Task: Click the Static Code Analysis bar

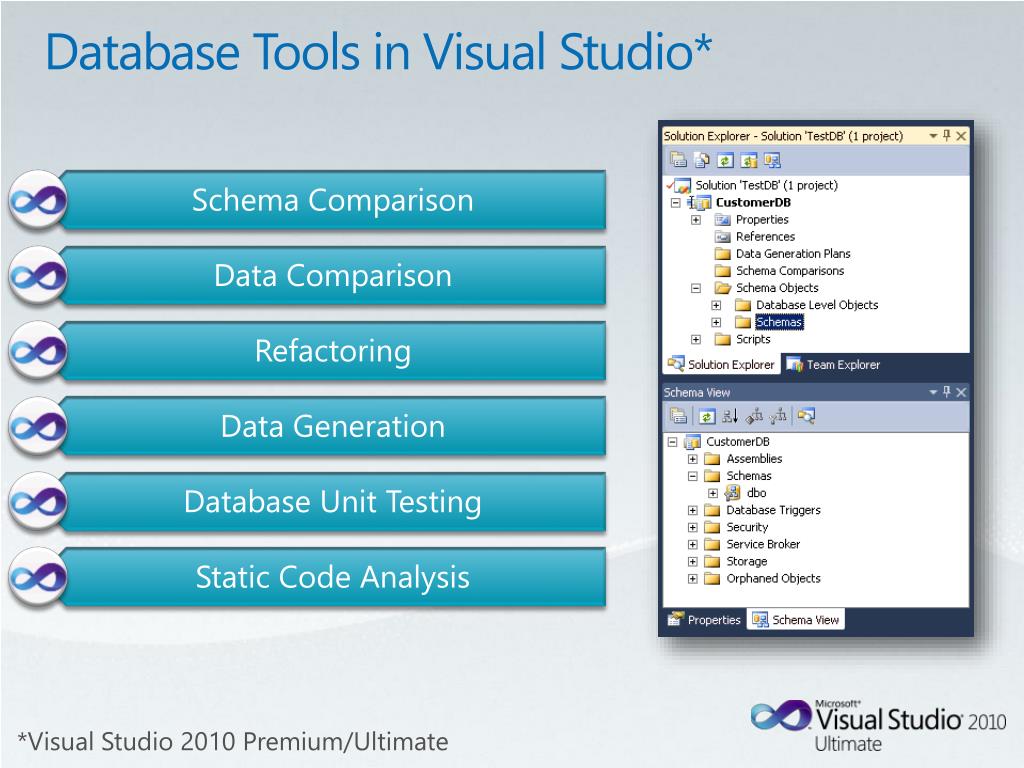Action: point(332,577)
